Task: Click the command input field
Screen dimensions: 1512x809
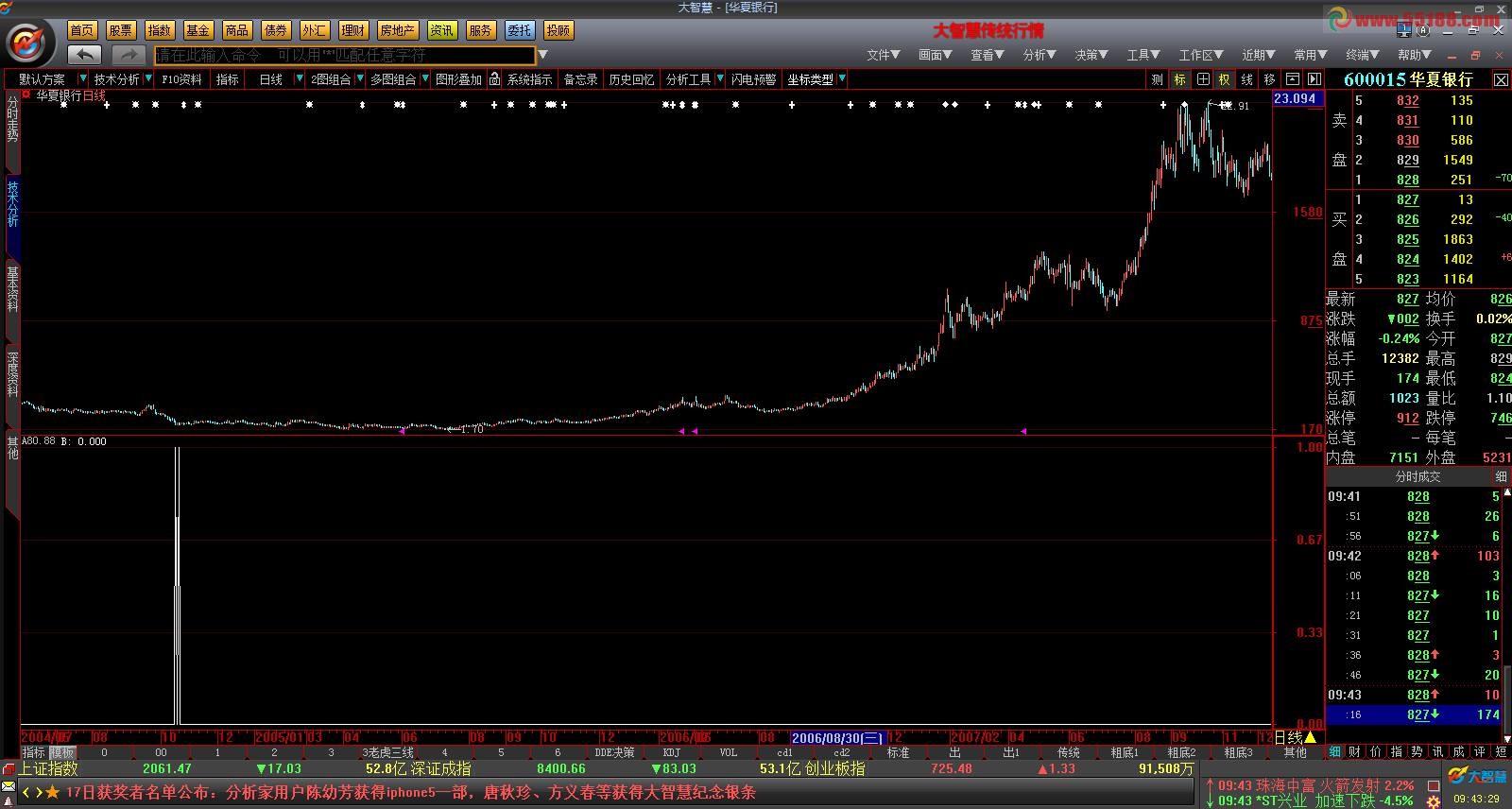Action: [345, 55]
